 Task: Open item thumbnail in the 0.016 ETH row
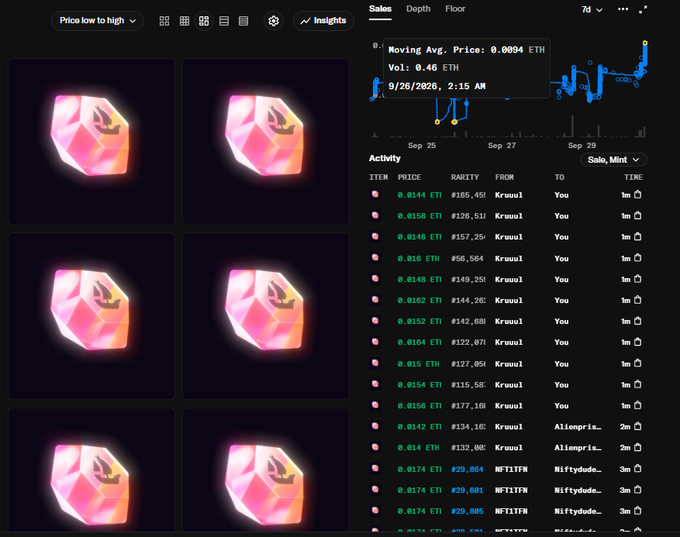pyautogui.click(x=375, y=258)
